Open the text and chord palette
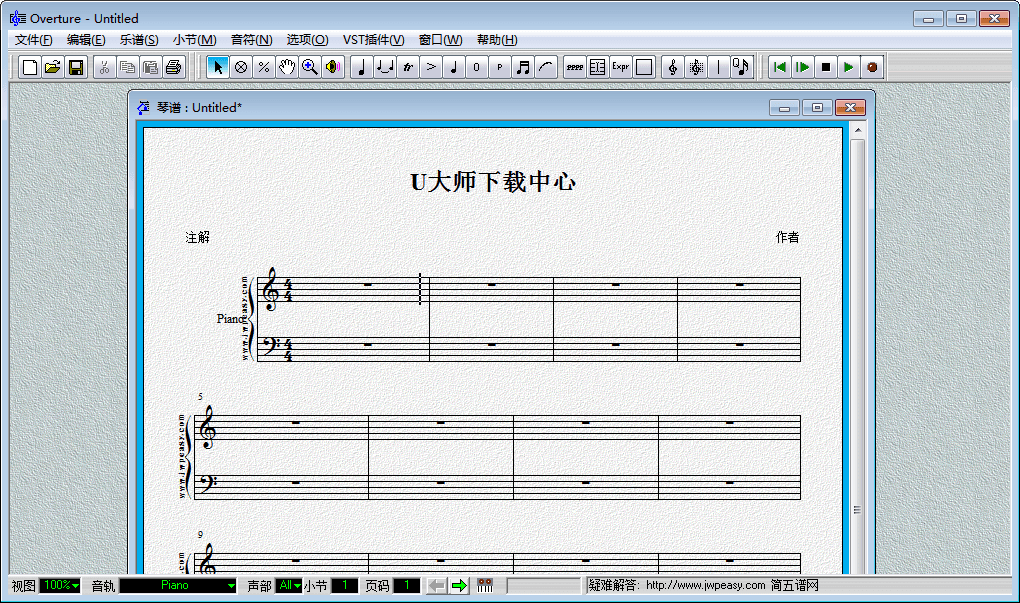This screenshot has height=603, width=1020. 597,67
